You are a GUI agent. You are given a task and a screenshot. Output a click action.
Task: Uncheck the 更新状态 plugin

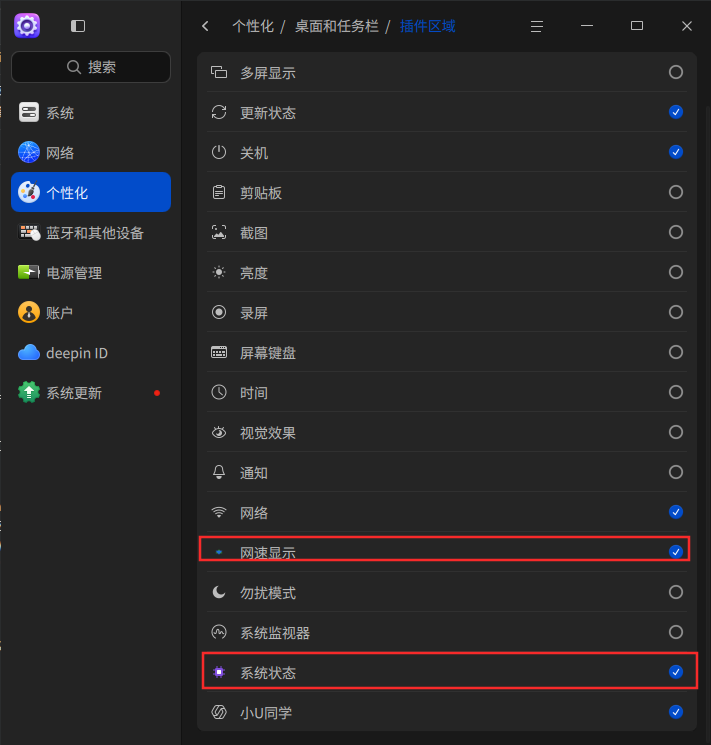(x=676, y=112)
